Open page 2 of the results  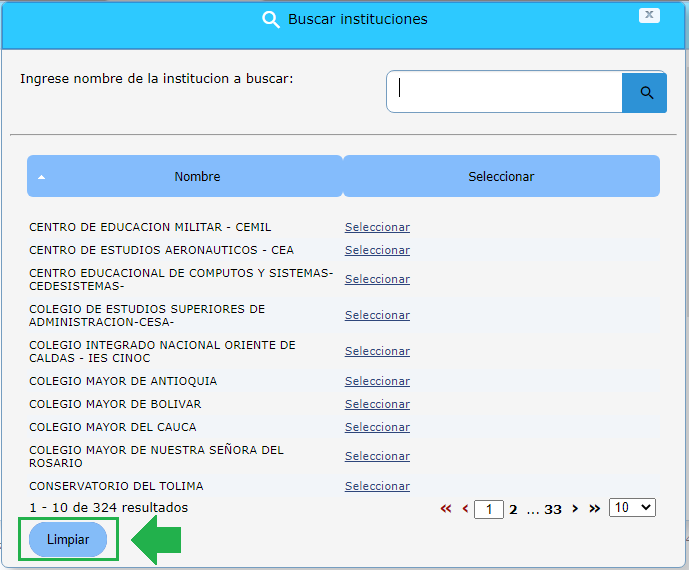[x=513, y=509]
